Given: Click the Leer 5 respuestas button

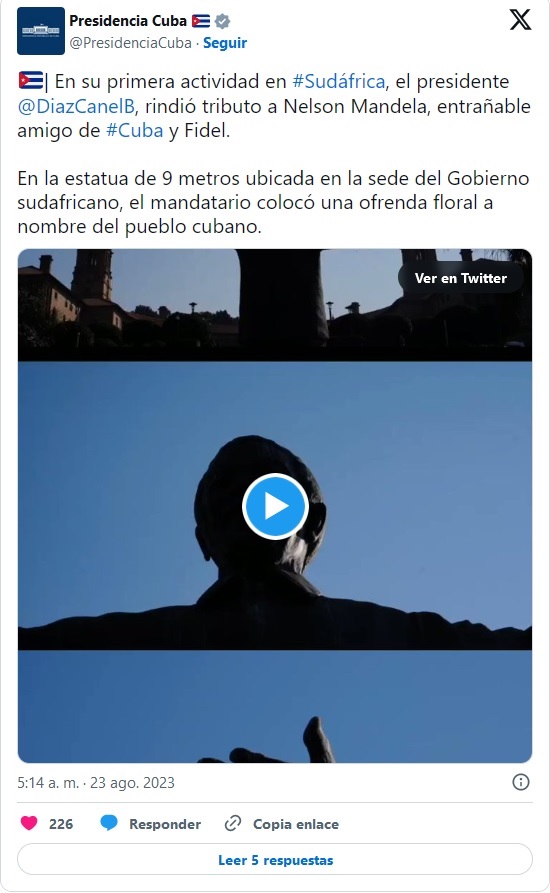Looking at the screenshot, I should (x=275, y=859).
